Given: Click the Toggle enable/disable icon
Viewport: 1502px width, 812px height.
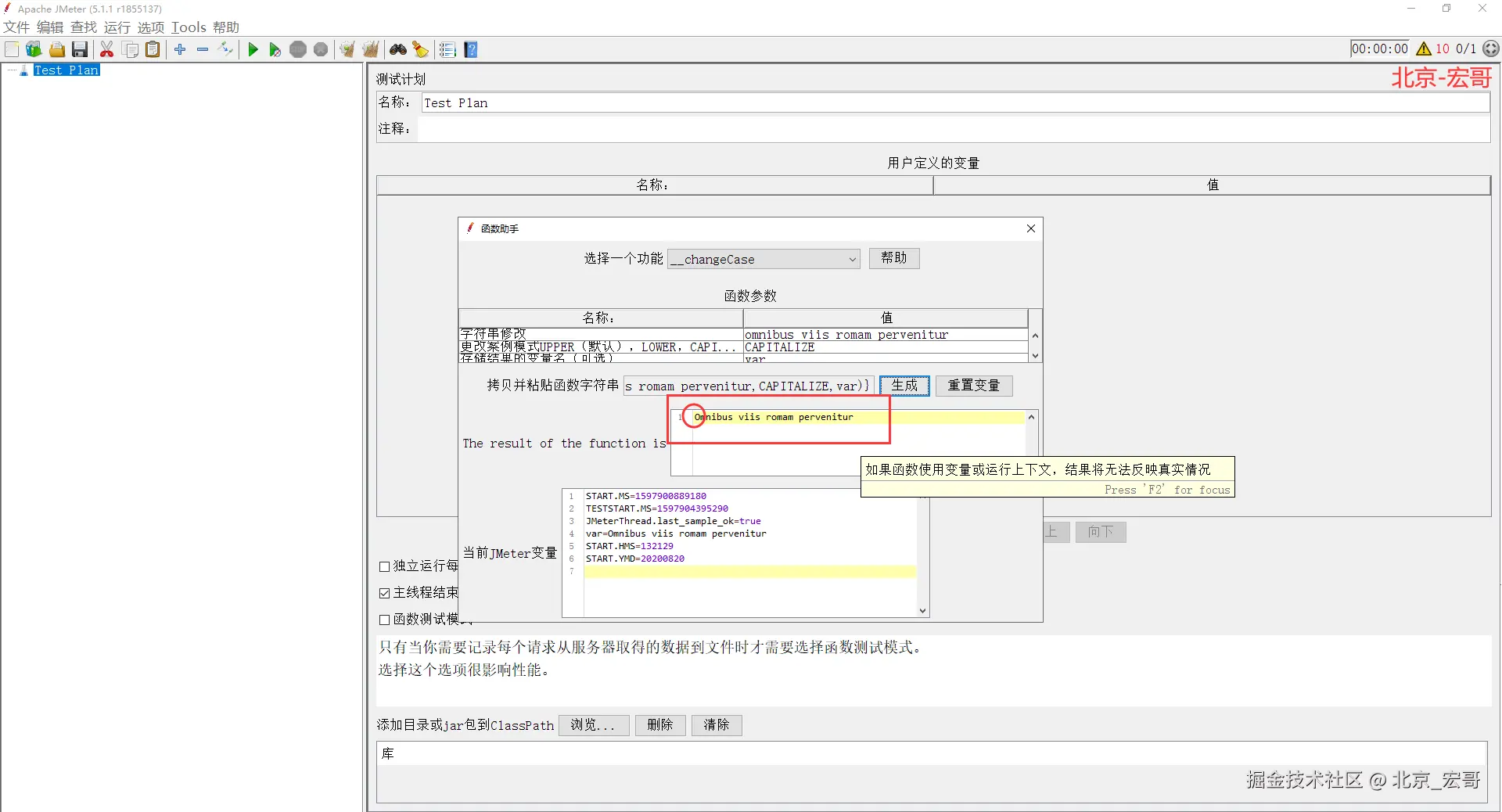Looking at the screenshot, I should click(225, 49).
